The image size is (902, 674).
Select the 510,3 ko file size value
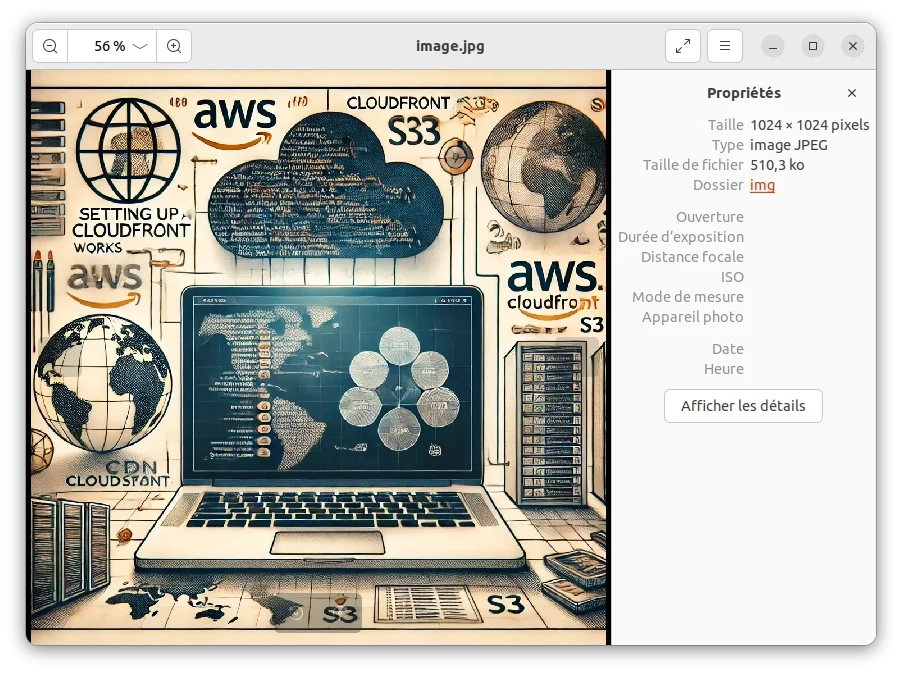pos(777,165)
